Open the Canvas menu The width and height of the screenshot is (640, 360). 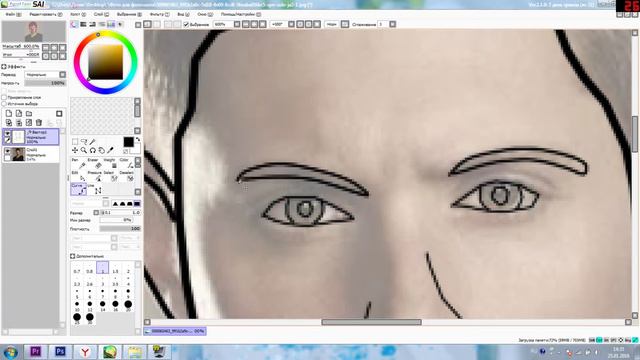click(78, 14)
